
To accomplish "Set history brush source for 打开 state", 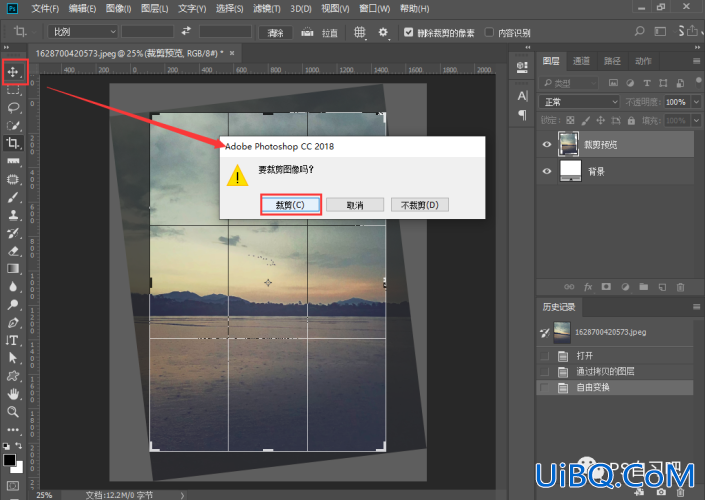I will pos(544,356).
